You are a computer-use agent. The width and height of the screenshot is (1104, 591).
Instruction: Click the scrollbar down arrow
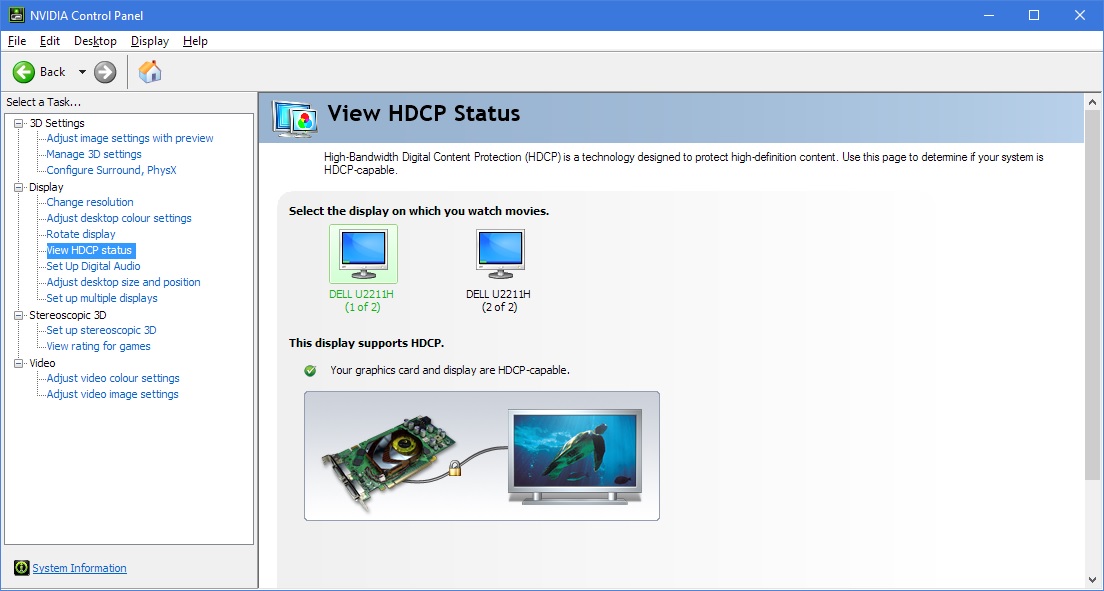pyautogui.click(x=1093, y=580)
